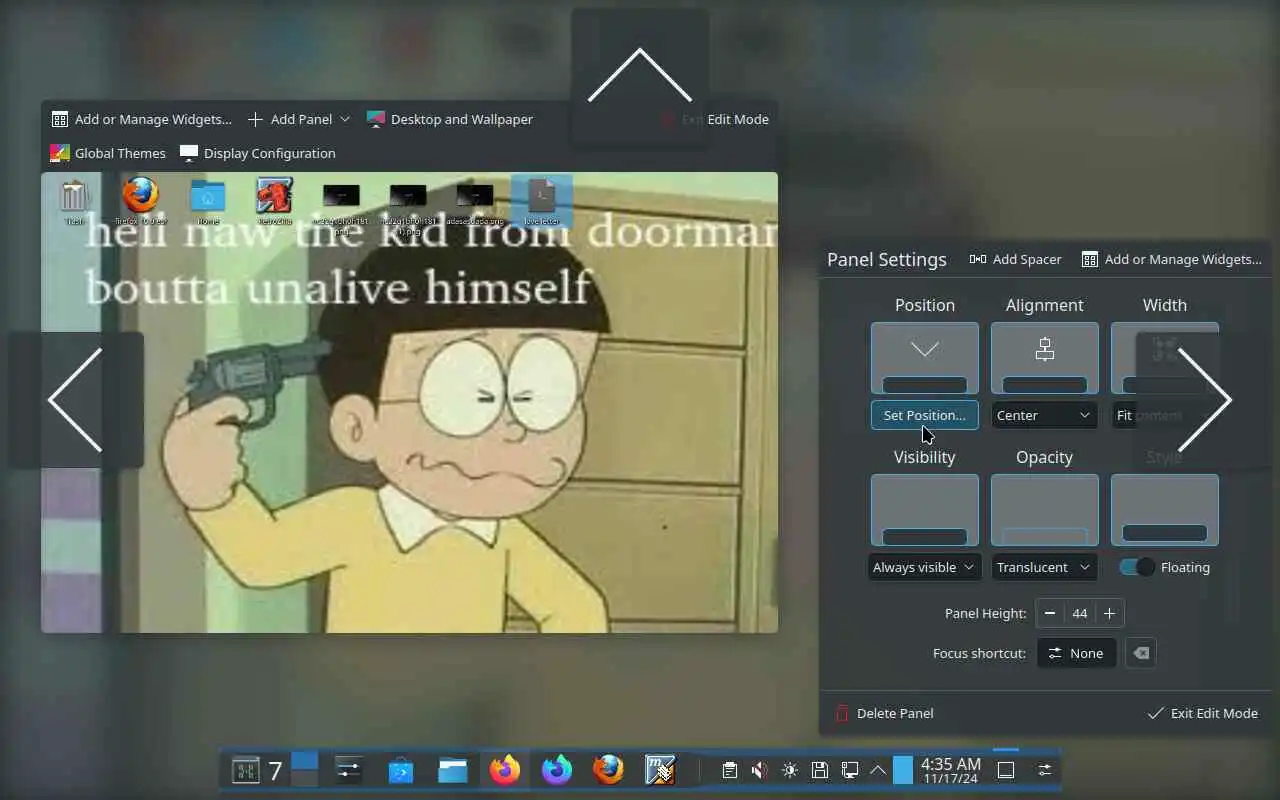The height and width of the screenshot is (800, 1280).
Task: Click the Show Desktop panel icon
Action: [1006, 770]
